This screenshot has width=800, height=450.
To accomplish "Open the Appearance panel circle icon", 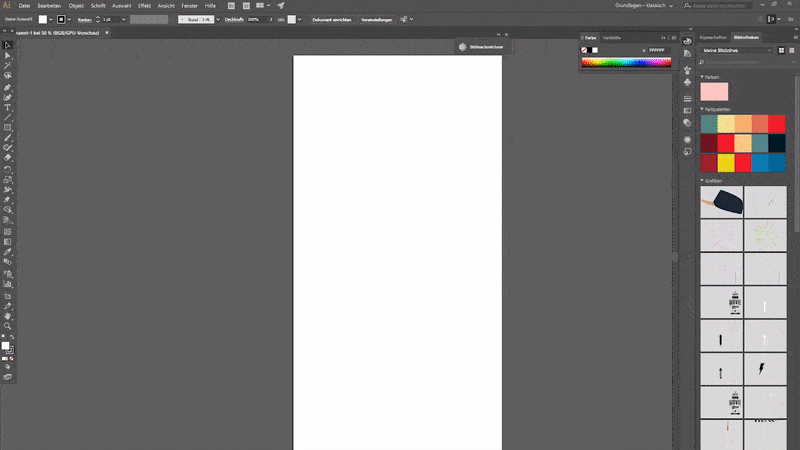I will pos(687,139).
